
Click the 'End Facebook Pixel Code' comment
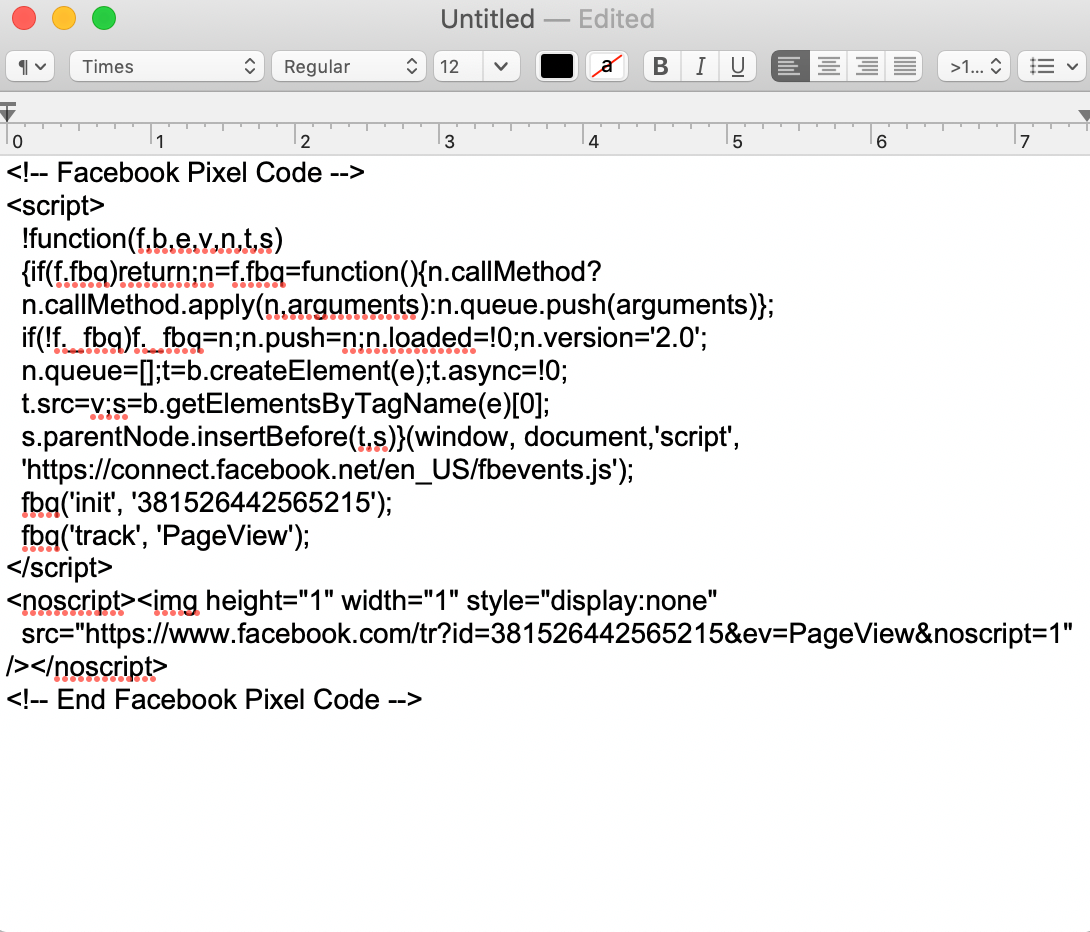pos(214,699)
